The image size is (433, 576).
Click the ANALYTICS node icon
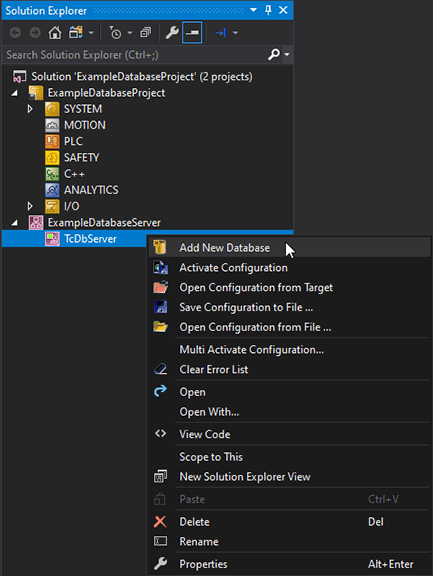[x=52, y=190]
